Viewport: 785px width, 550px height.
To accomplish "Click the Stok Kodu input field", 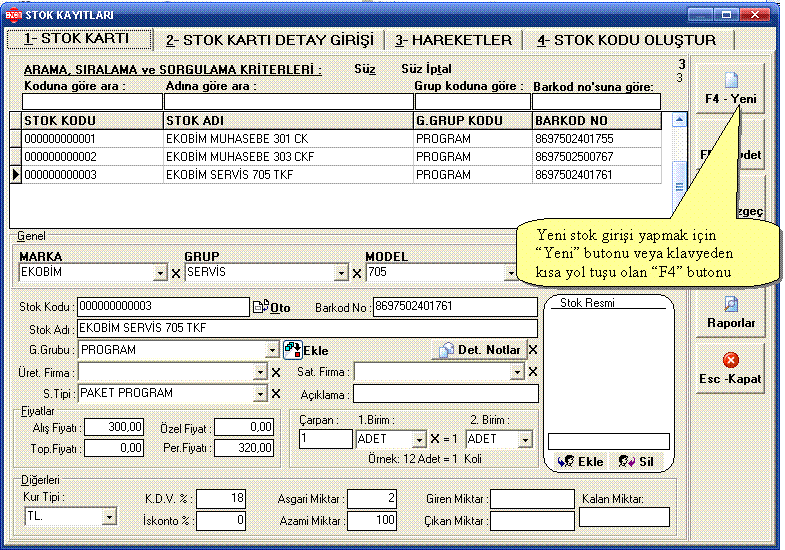I will tap(163, 307).
